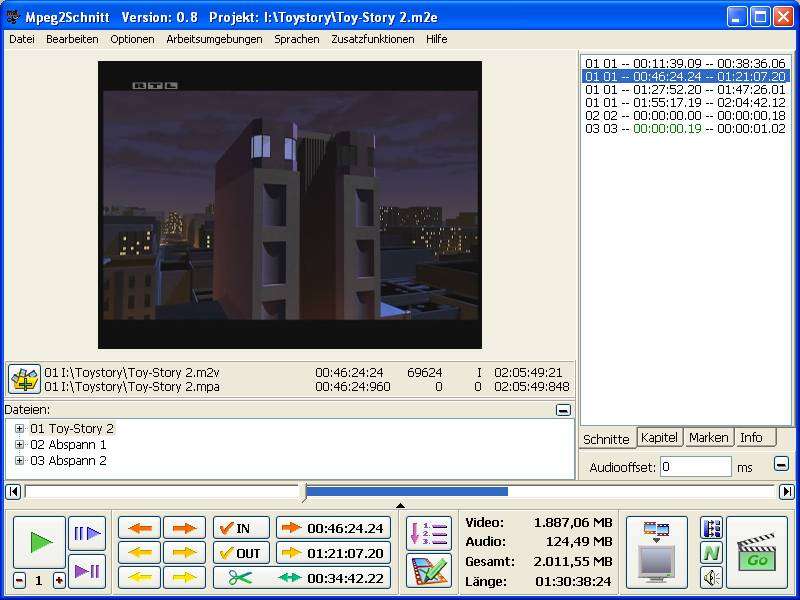This screenshot has height=600, width=800.
Task: Click the Toy-Story 2.m2v video file path
Action: [x=132, y=372]
